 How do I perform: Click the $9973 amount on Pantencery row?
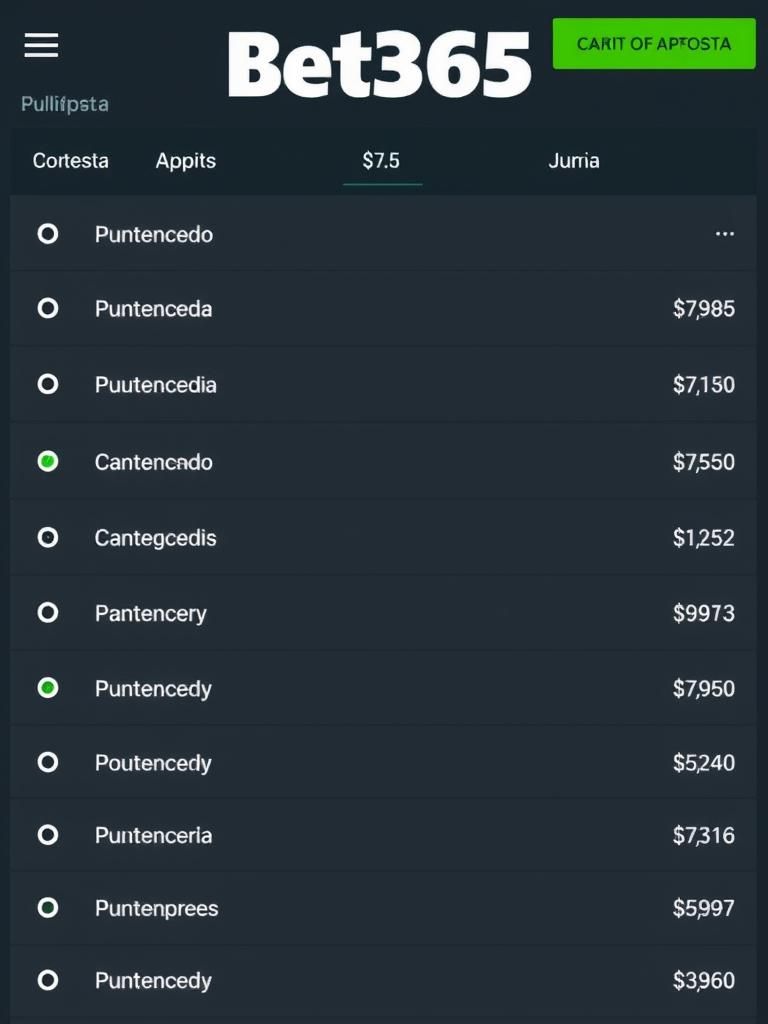click(x=703, y=613)
